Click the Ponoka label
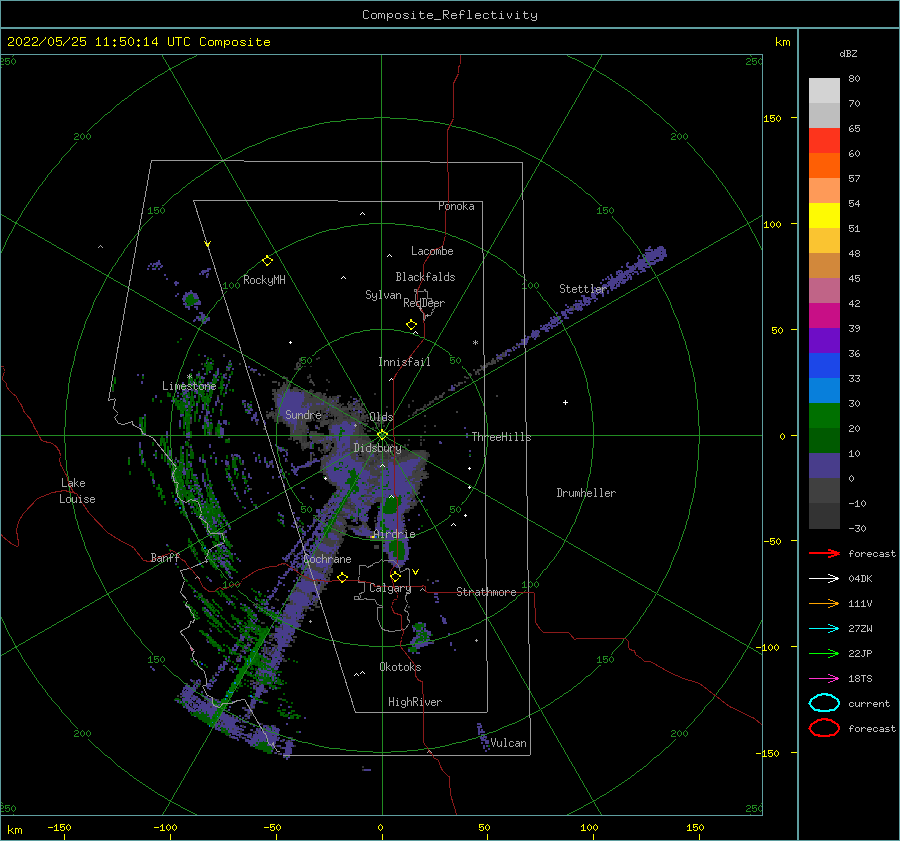This screenshot has height=841, width=900. click(x=456, y=206)
